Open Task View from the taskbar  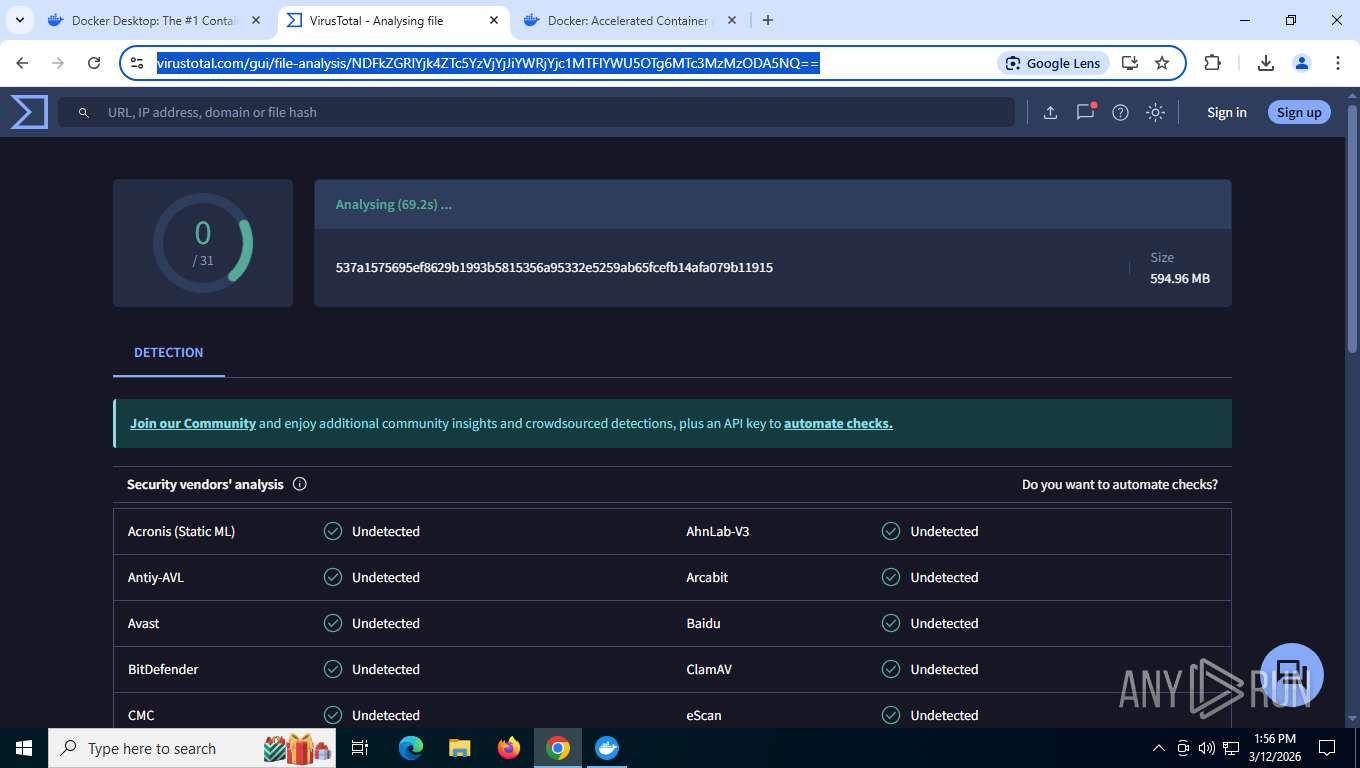361,748
